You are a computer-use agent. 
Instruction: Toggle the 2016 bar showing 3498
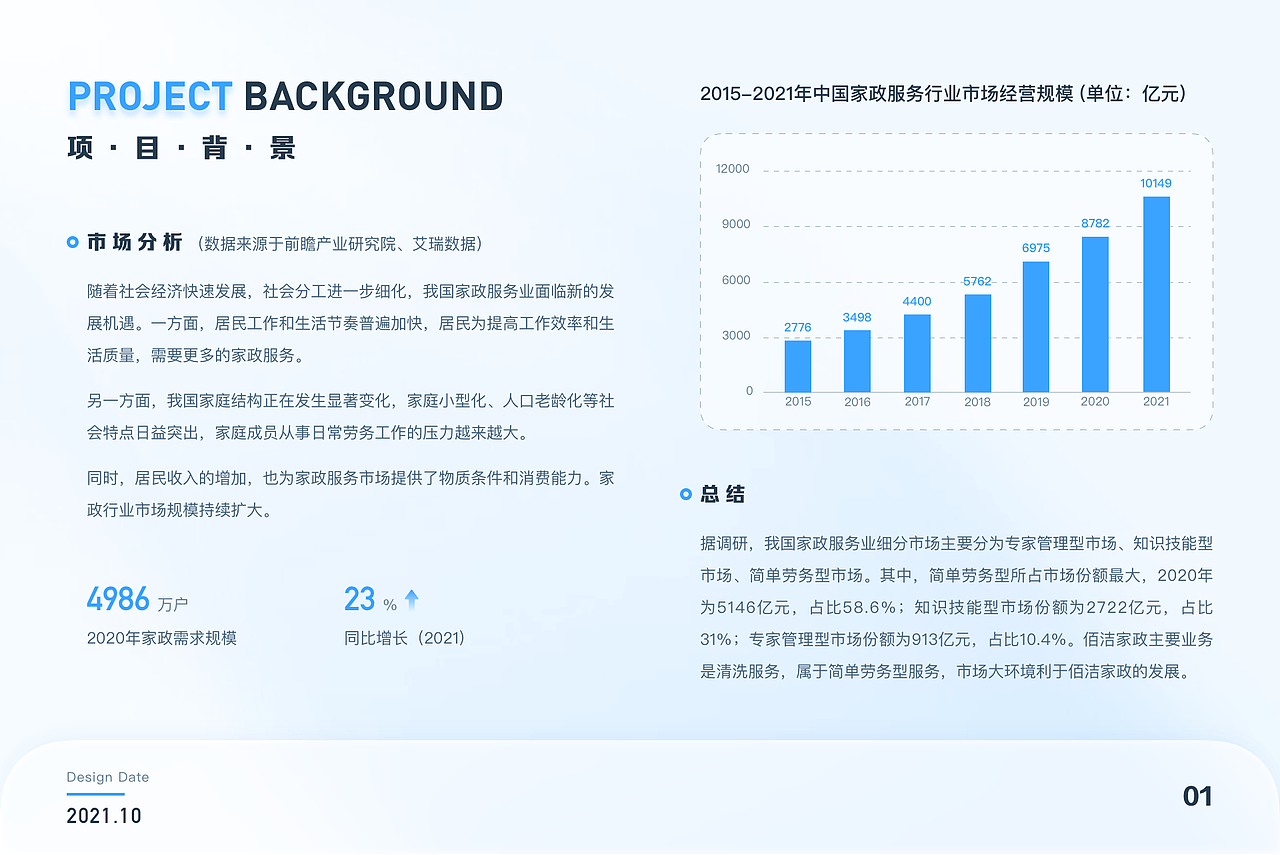[857, 360]
